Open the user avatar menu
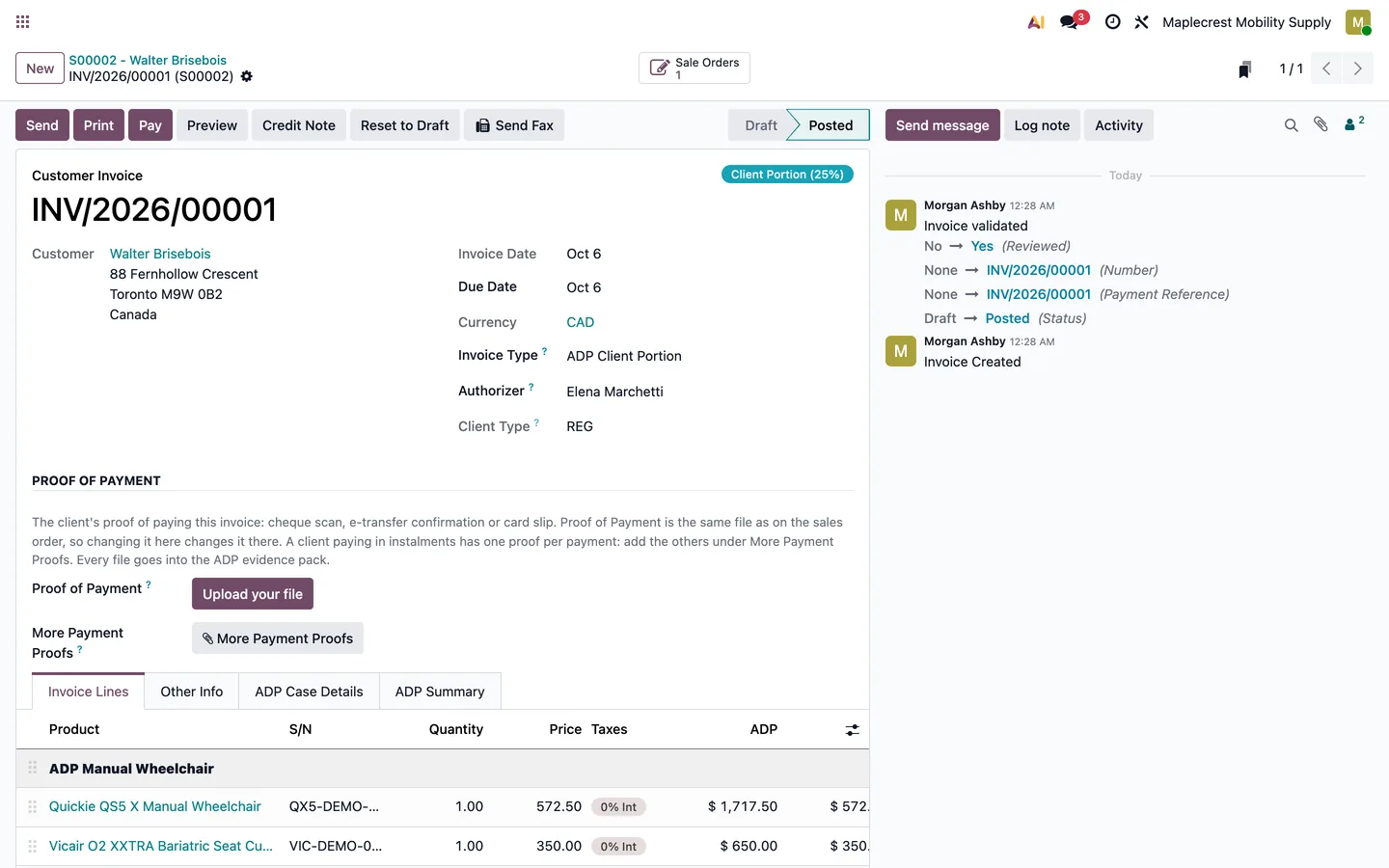 [1358, 22]
